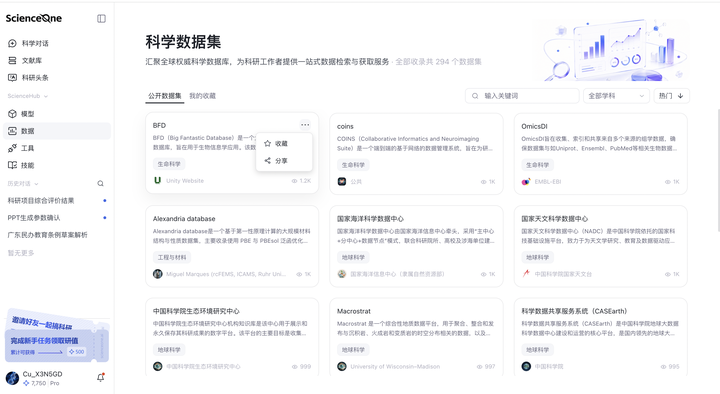Image resolution: width=720 pixels, height=394 pixels.
Task: Click the EMBL-EBI publisher icon
Action: coord(526,181)
